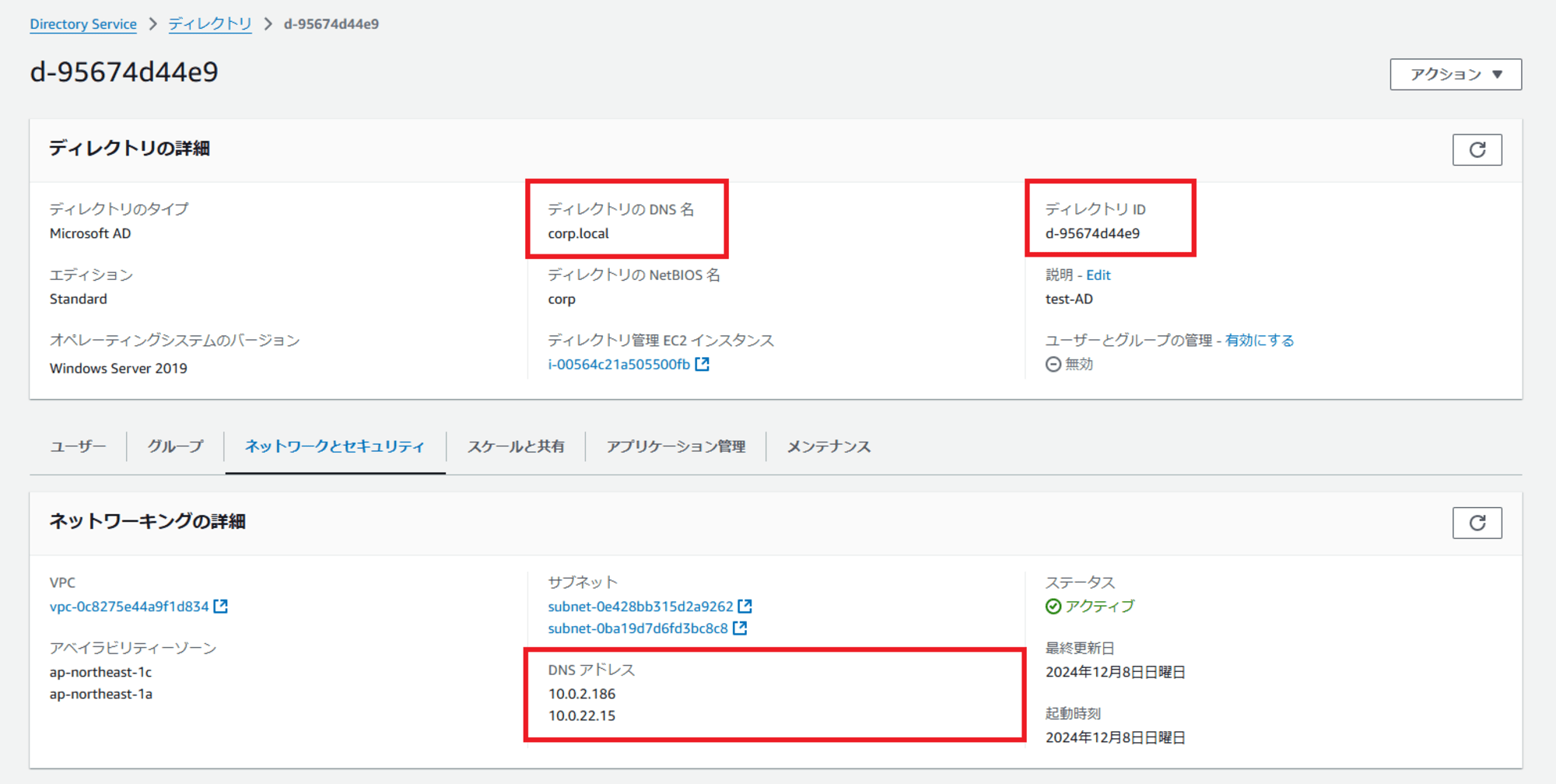Open the アクション dropdown menu
The width and height of the screenshot is (1556, 784).
click(1456, 75)
